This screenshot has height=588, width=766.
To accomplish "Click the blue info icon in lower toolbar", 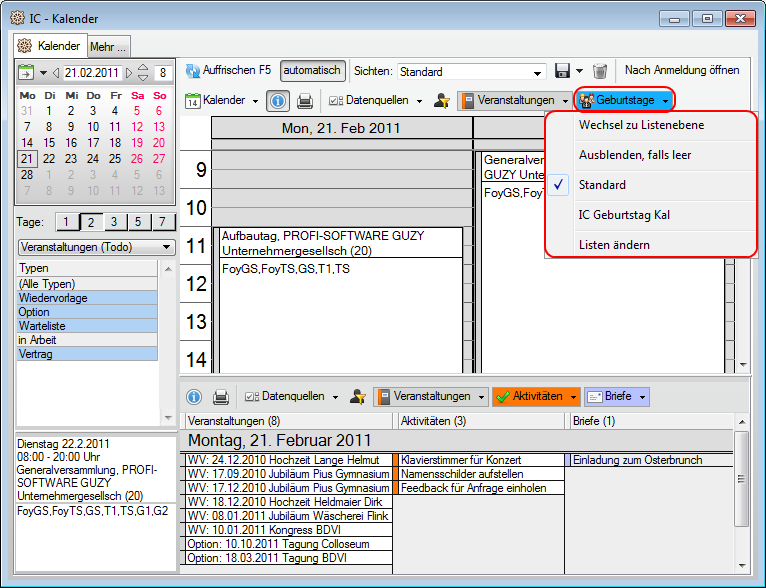I will (194, 397).
